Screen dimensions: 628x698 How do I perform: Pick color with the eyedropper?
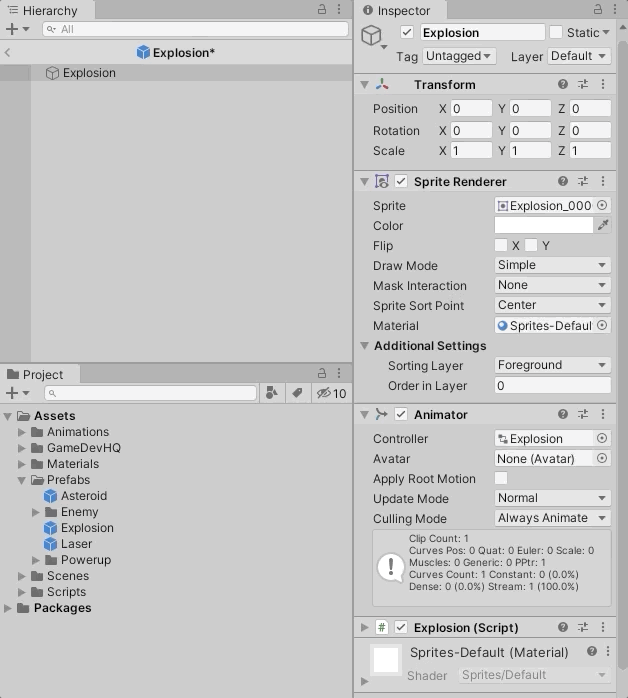tap(603, 225)
